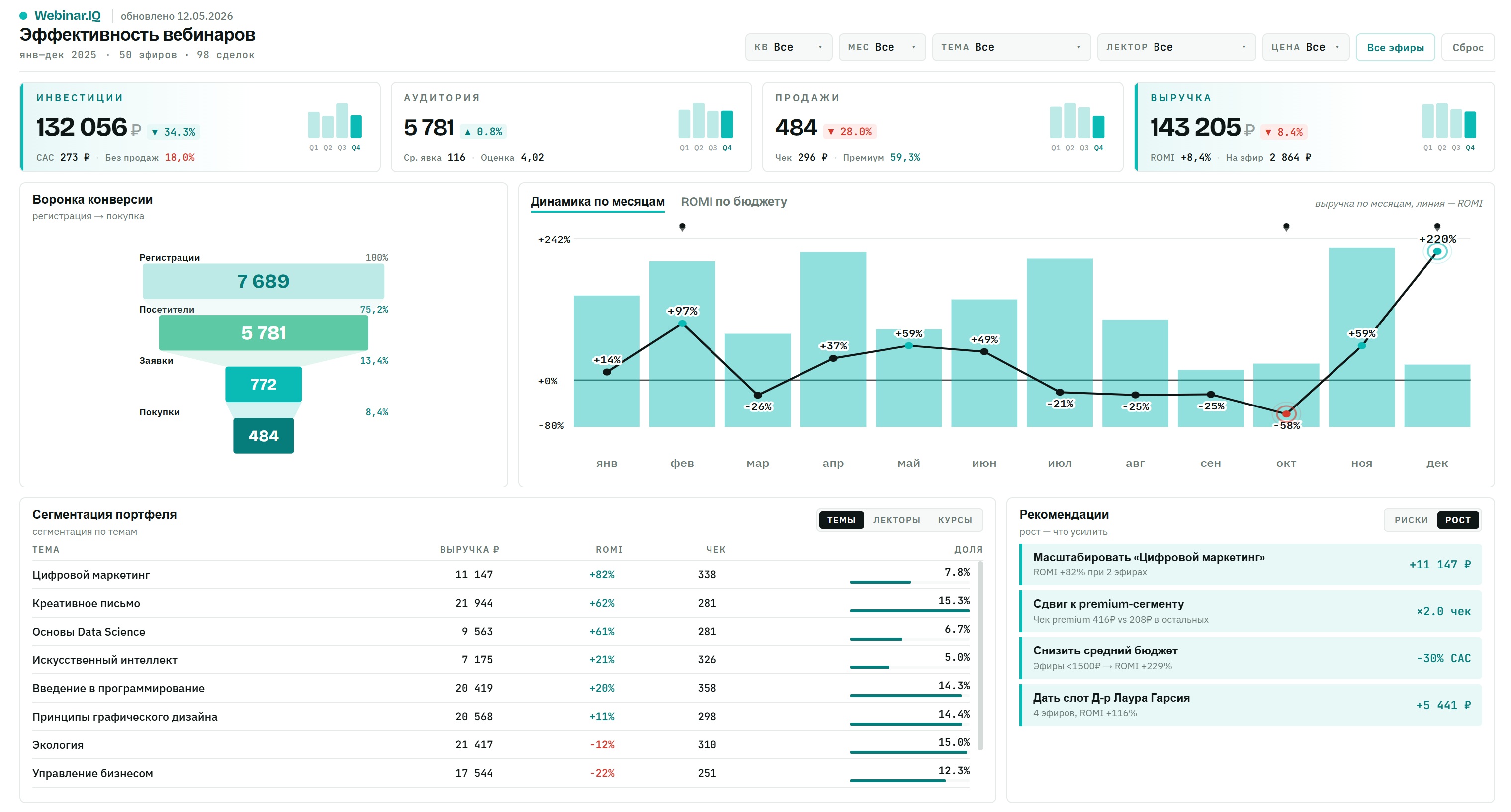
Task: Switch segmentation to КУРСЫ
Action: tap(954, 520)
